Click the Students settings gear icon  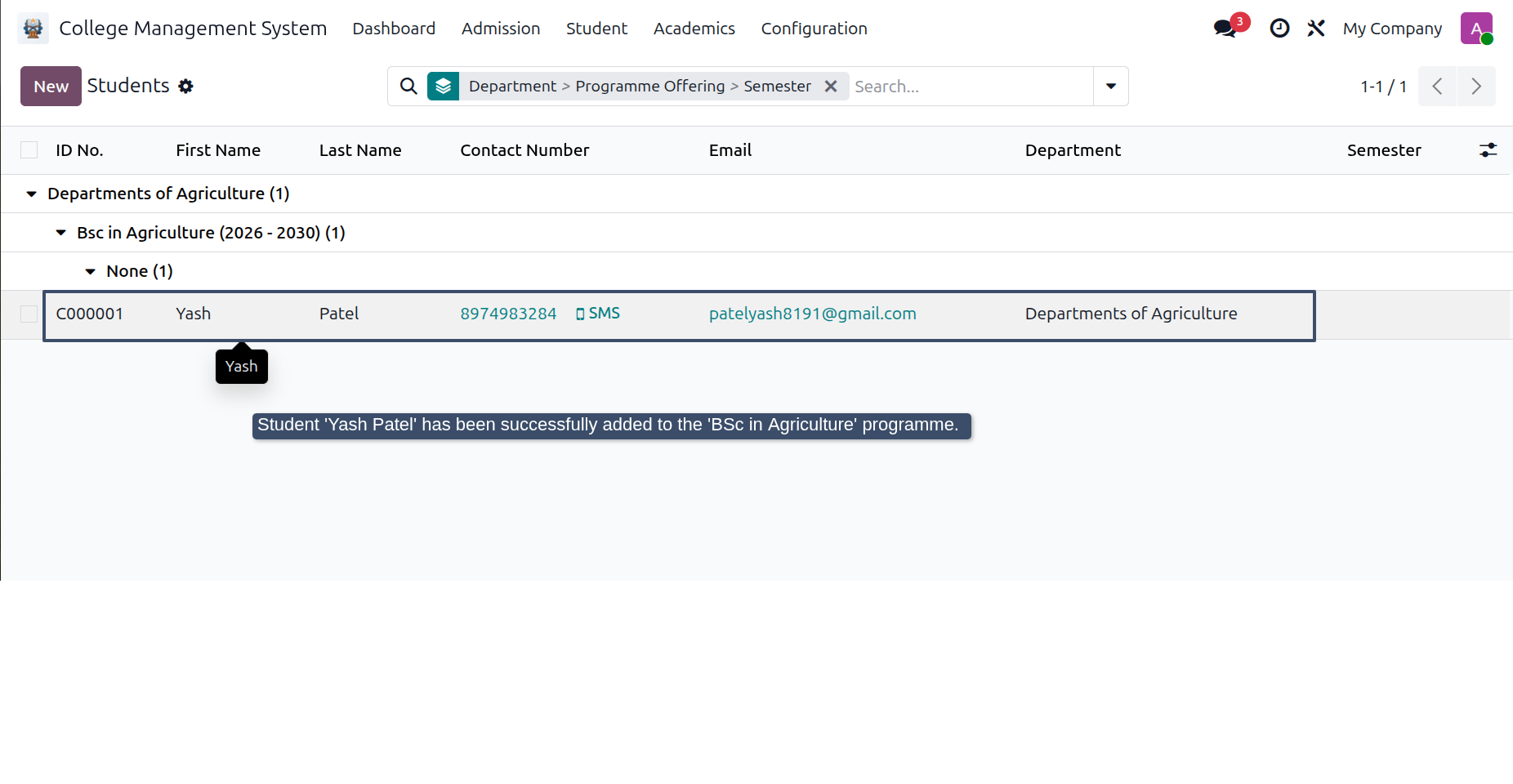pyautogui.click(x=186, y=86)
